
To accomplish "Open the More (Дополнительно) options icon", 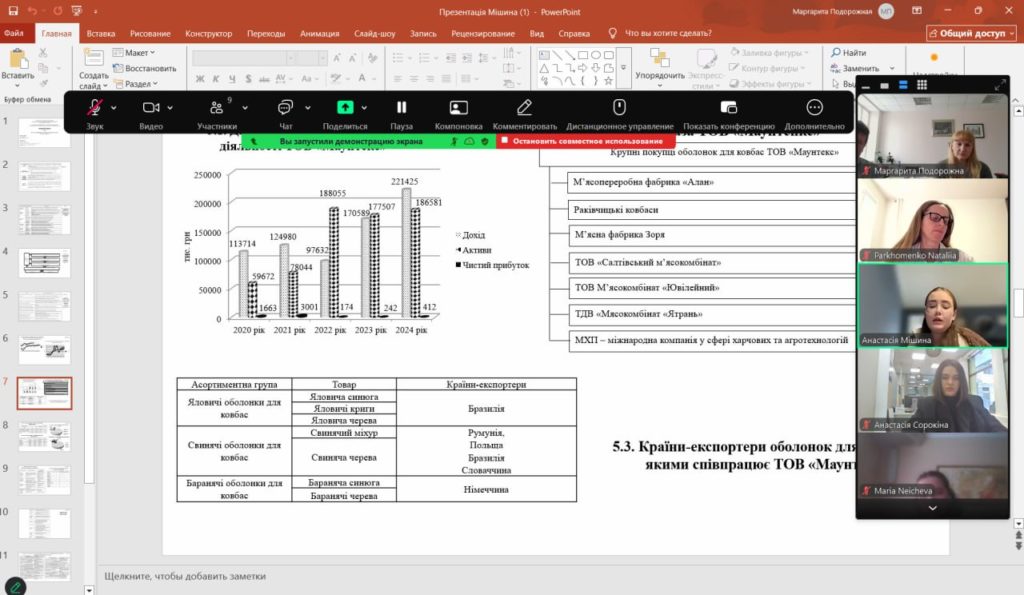I will (814, 108).
